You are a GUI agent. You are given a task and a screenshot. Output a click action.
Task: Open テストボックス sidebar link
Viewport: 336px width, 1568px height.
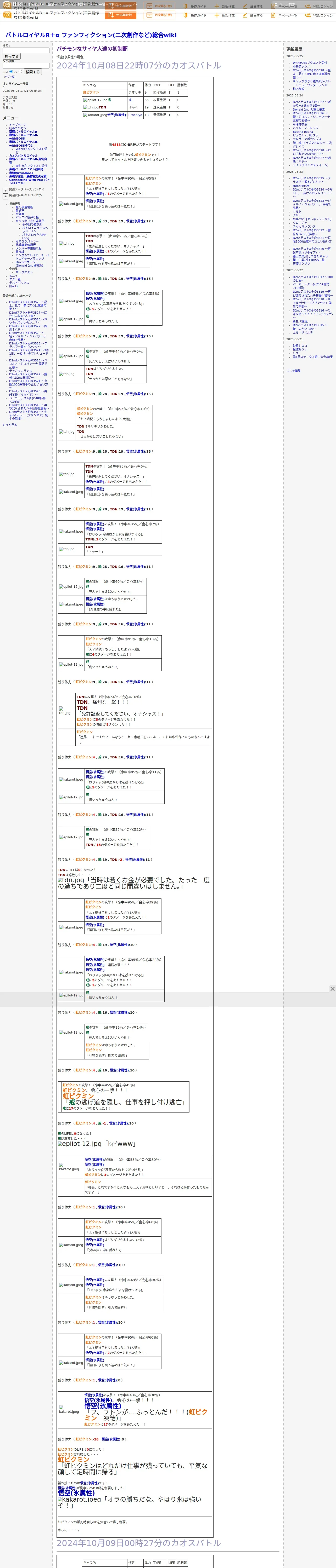point(19,283)
